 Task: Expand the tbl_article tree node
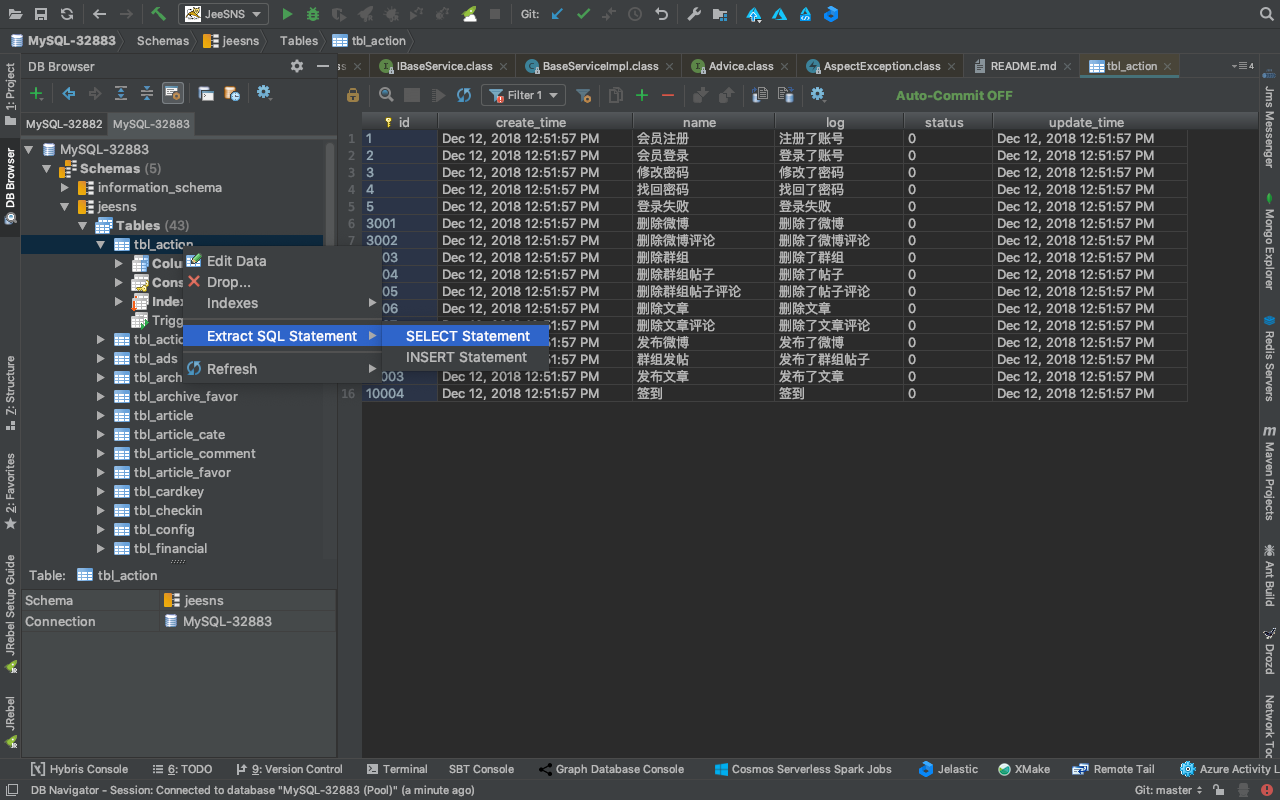pyautogui.click(x=100, y=415)
